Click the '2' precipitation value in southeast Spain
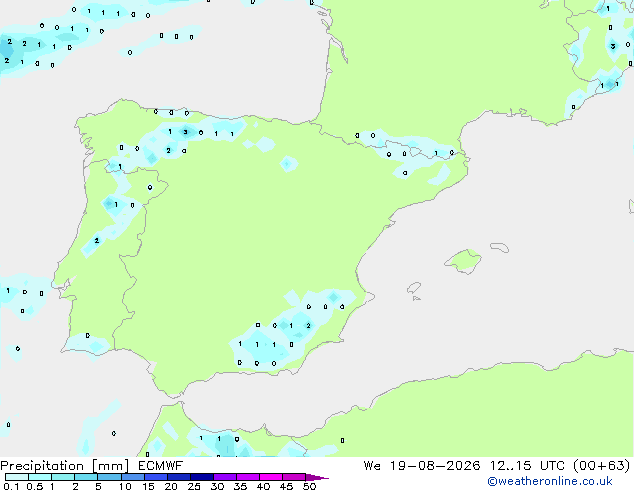 coord(309,325)
